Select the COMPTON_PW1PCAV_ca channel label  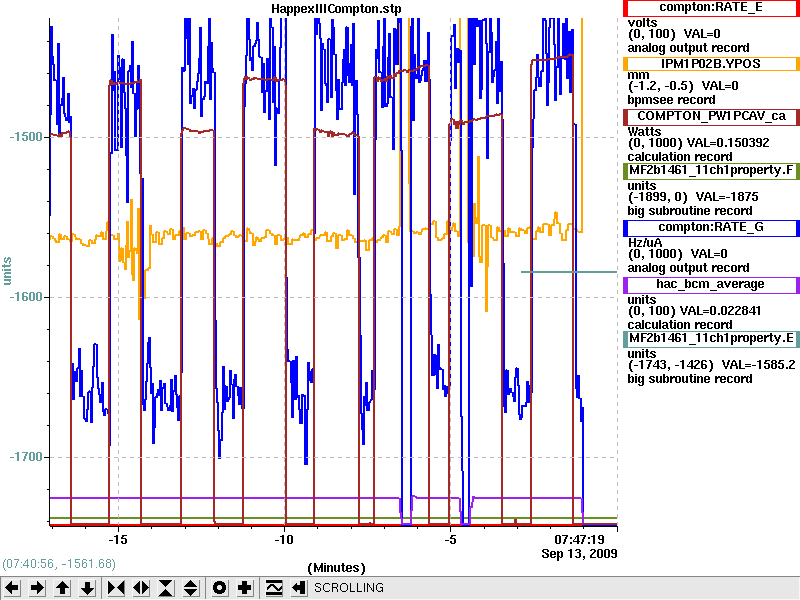coord(711,116)
